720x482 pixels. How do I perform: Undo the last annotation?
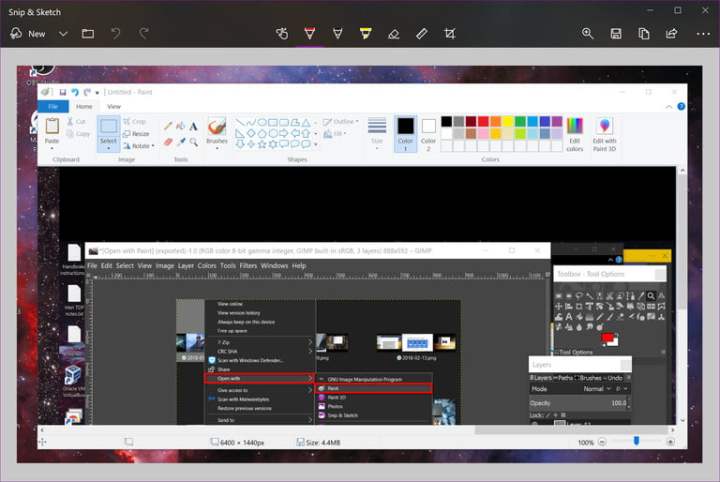click(116, 33)
